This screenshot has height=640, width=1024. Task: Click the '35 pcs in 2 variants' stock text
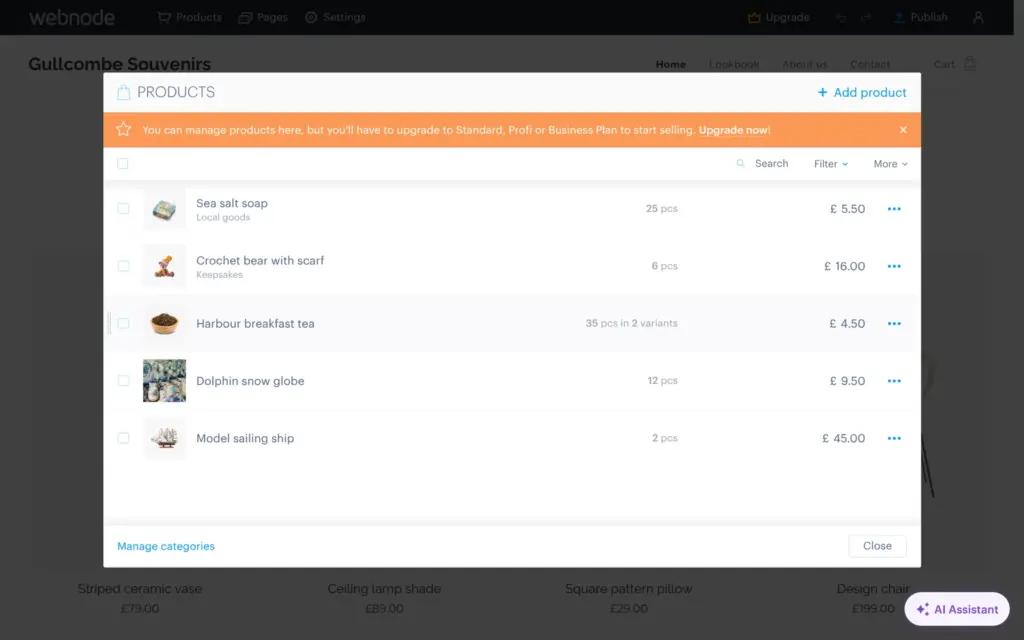(632, 323)
